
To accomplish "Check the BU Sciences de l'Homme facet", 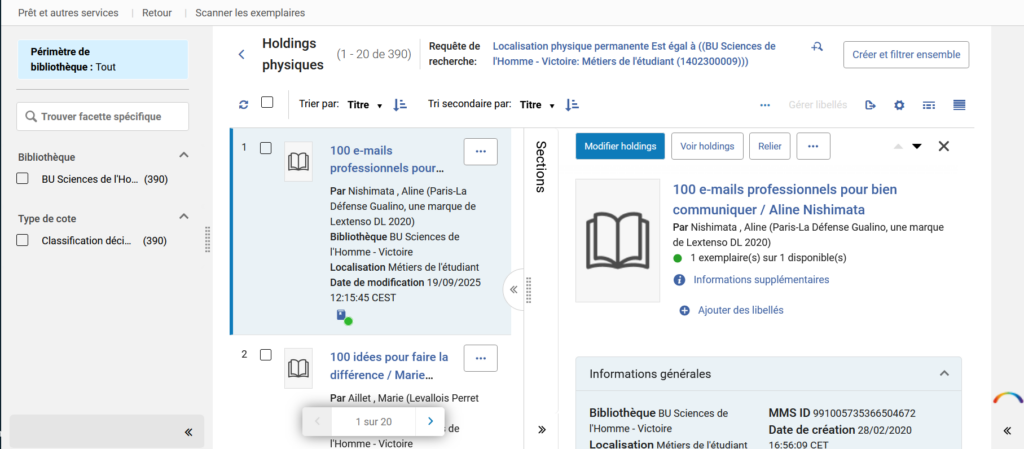I will coord(23,179).
